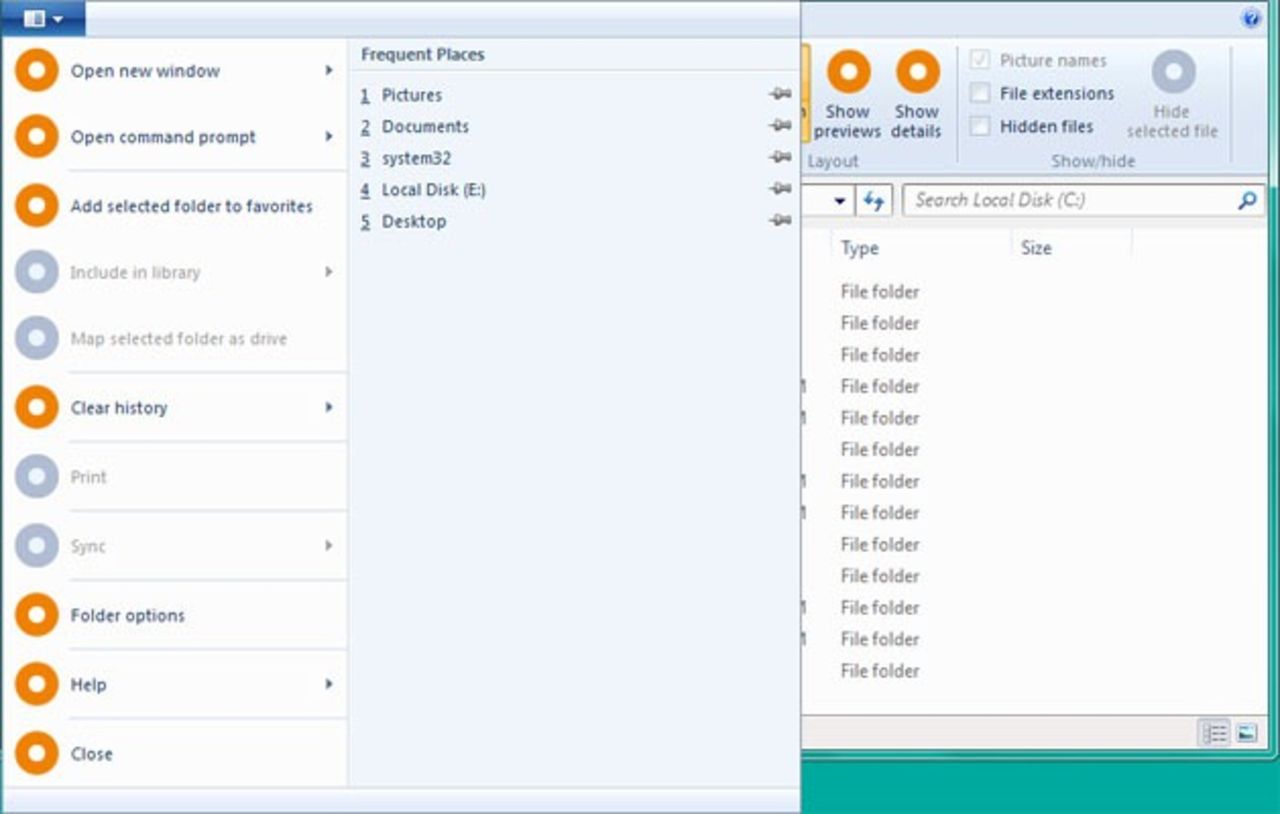Viewport: 1280px width, 814px height.
Task: Click the pin icon next to Desktop
Action: pos(779,221)
